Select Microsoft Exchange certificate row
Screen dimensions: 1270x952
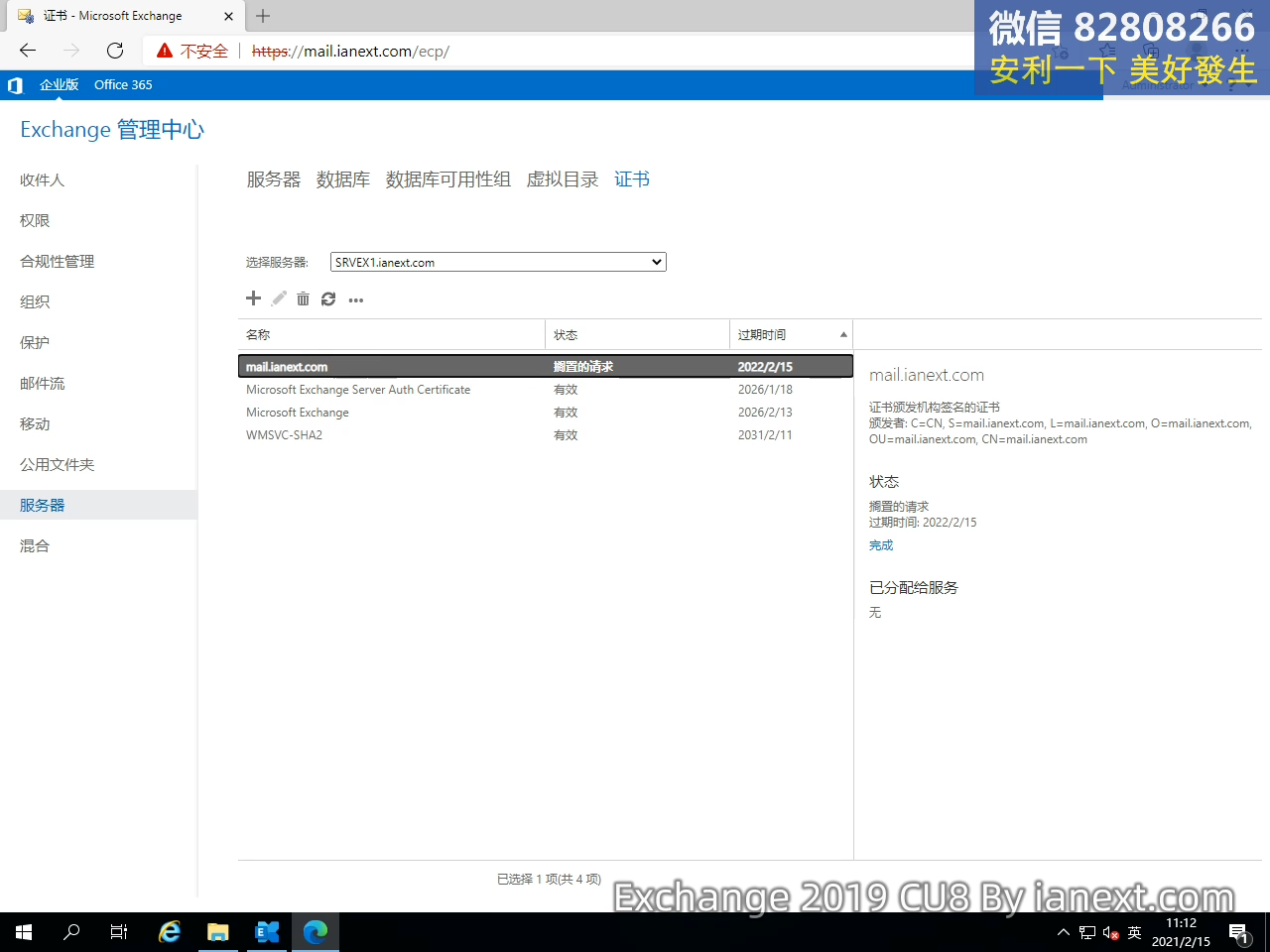[x=546, y=413]
